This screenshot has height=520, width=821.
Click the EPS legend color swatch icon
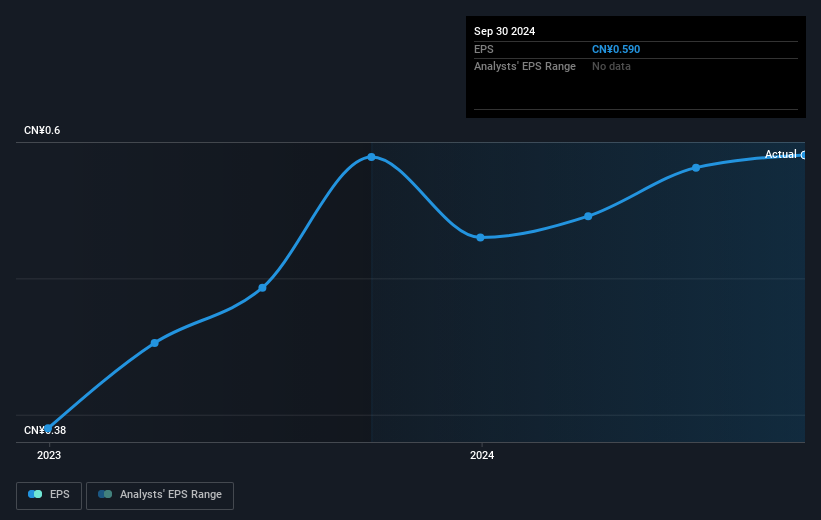[x=35, y=494]
